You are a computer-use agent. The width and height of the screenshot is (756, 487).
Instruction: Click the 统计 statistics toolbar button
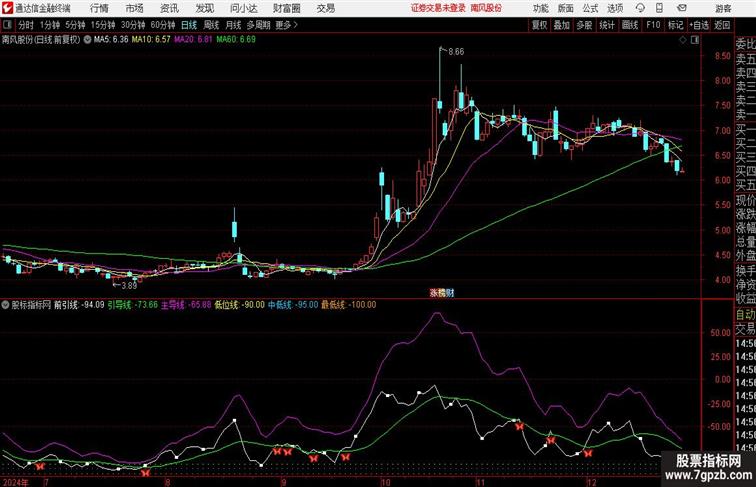click(x=607, y=25)
